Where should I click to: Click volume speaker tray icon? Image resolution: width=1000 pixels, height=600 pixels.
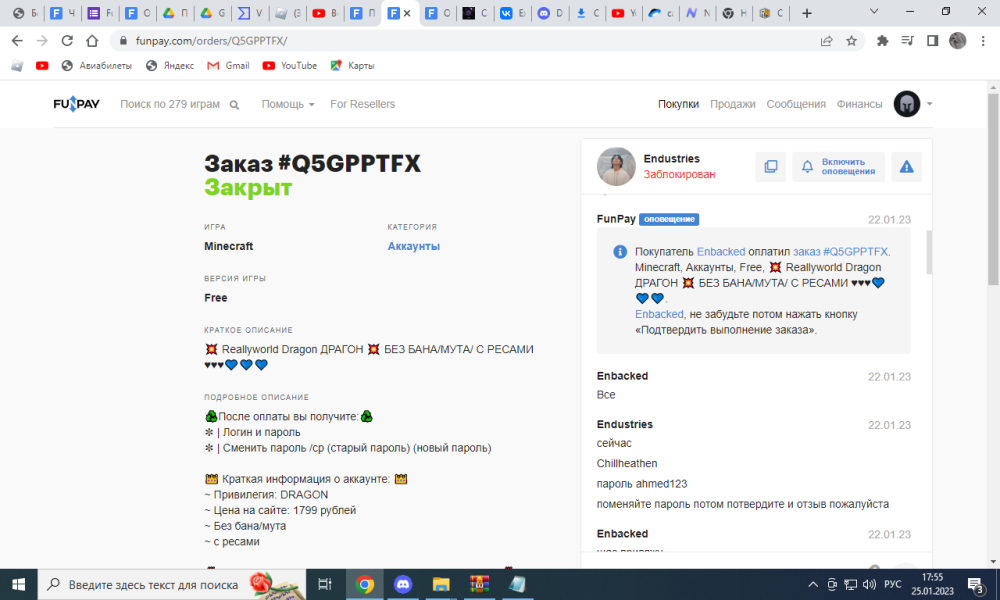(869, 585)
